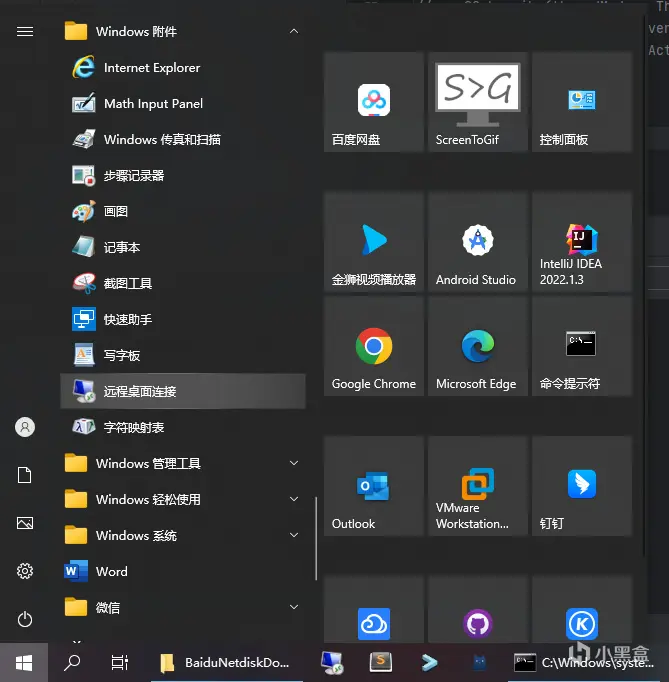
Task: Open Windows 传真和扫描
Action: tap(183, 140)
